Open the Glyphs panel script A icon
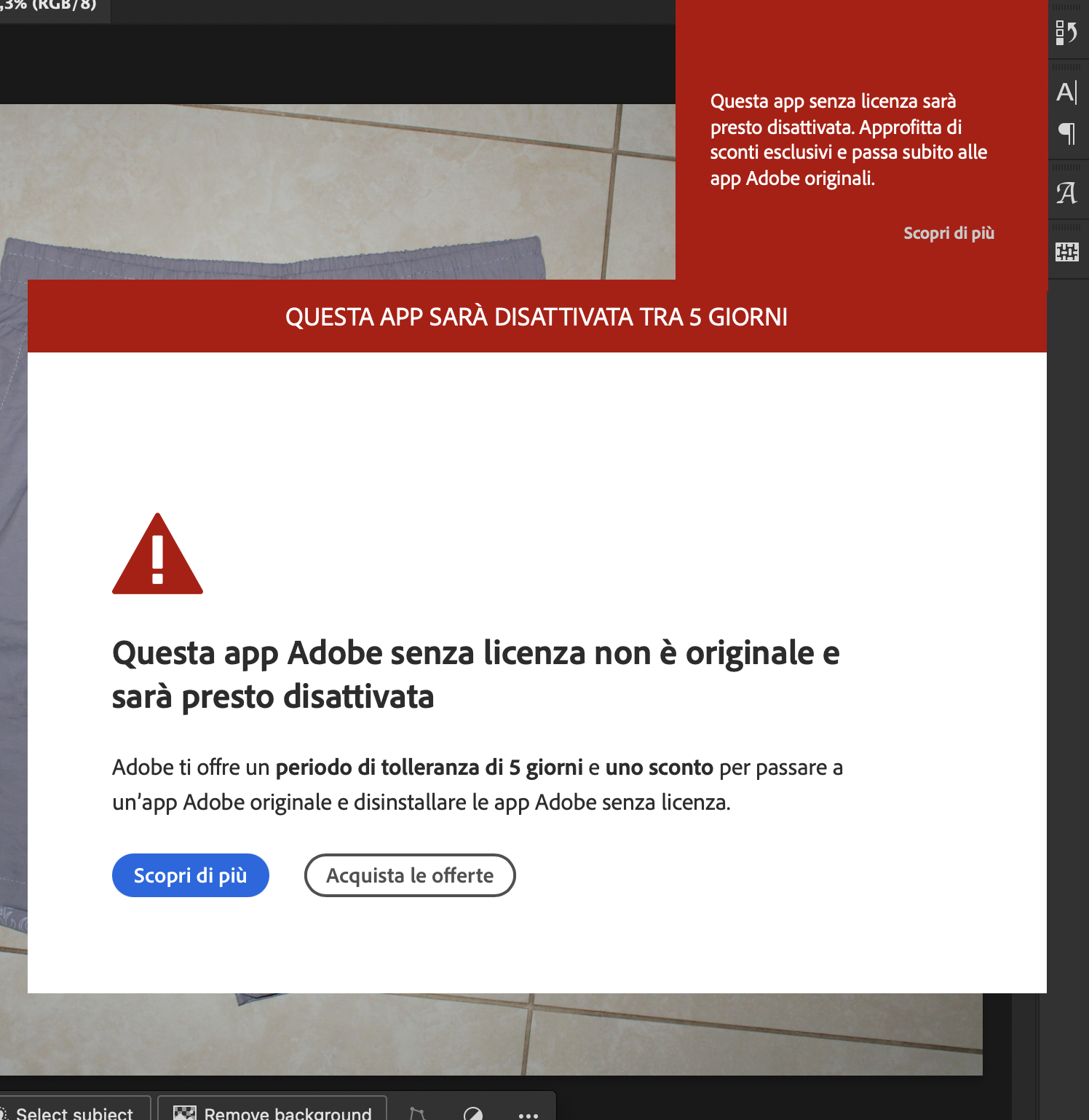The height and width of the screenshot is (1120, 1089). tap(1066, 193)
